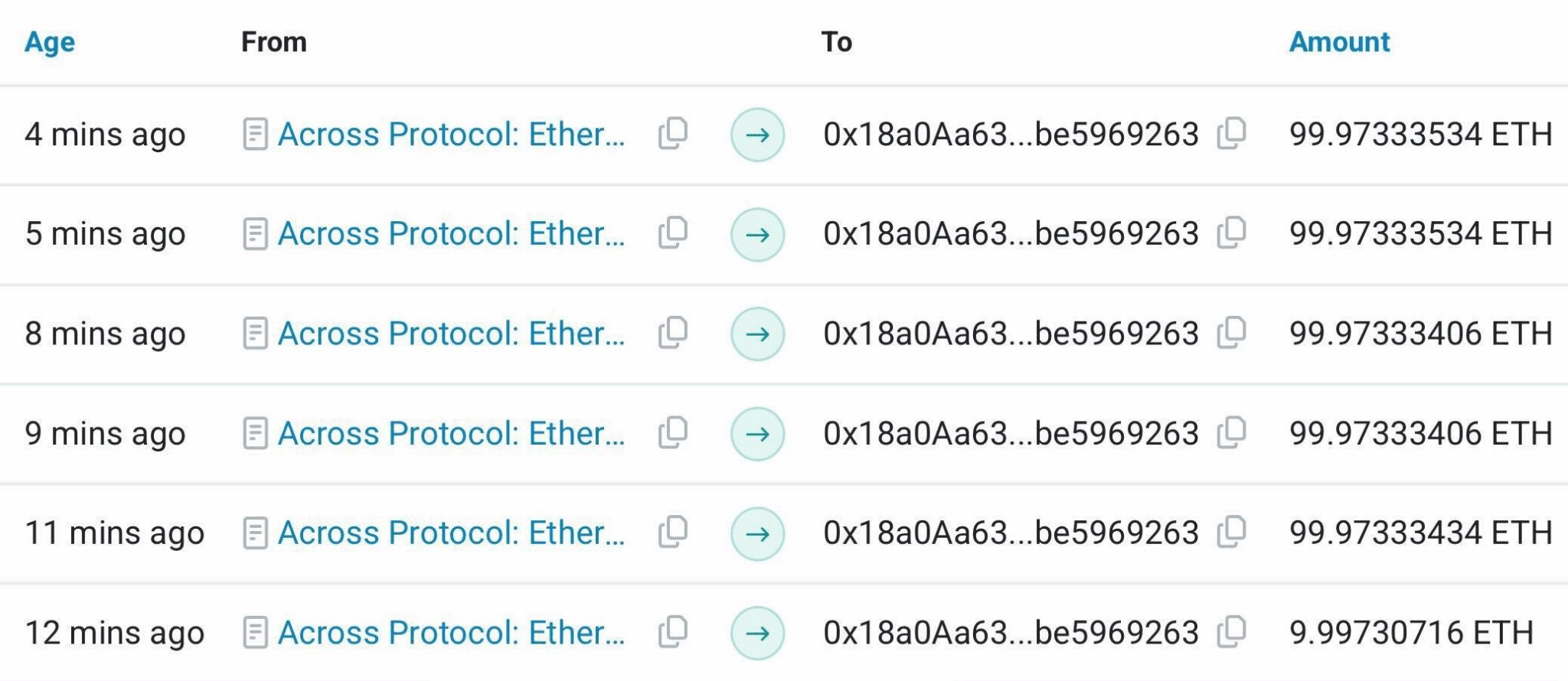
Task: Open Across Protocol link in 9 mins row
Action: [451, 434]
